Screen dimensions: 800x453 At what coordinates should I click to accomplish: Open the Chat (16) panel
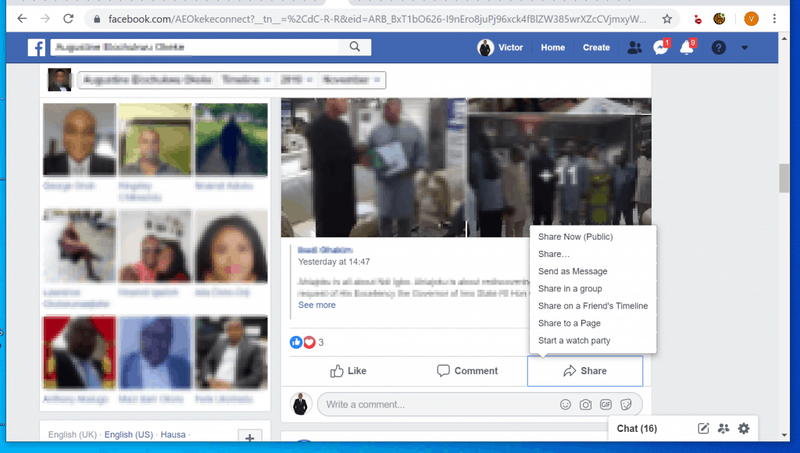637,429
